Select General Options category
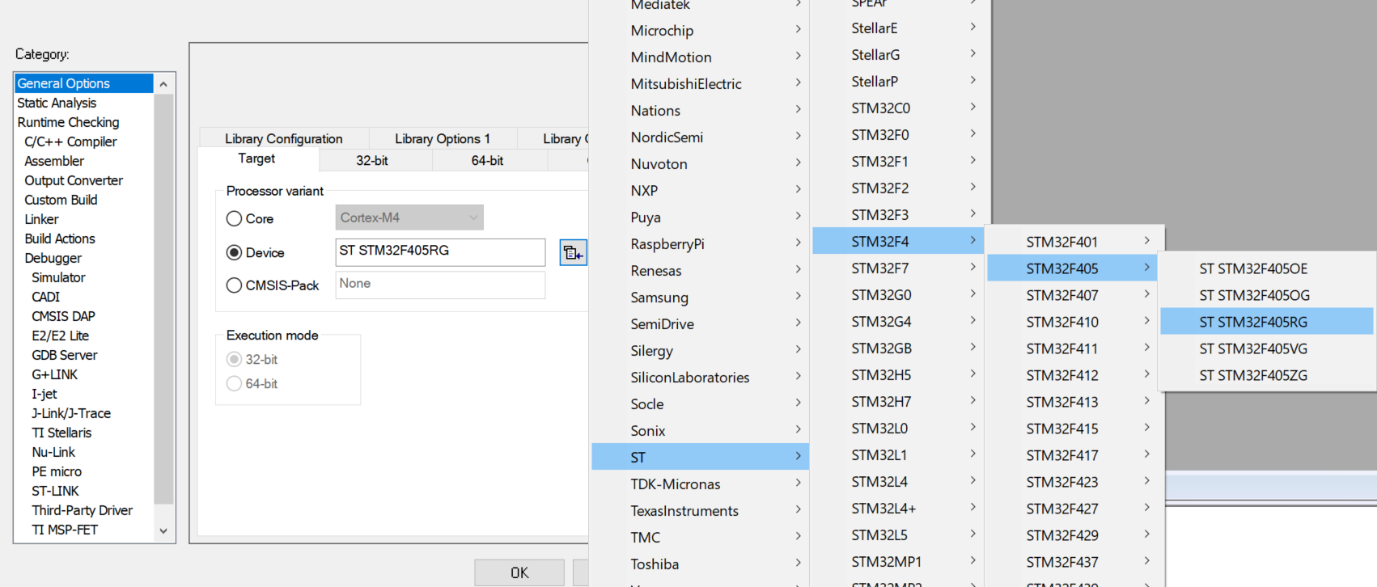 click(84, 83)
